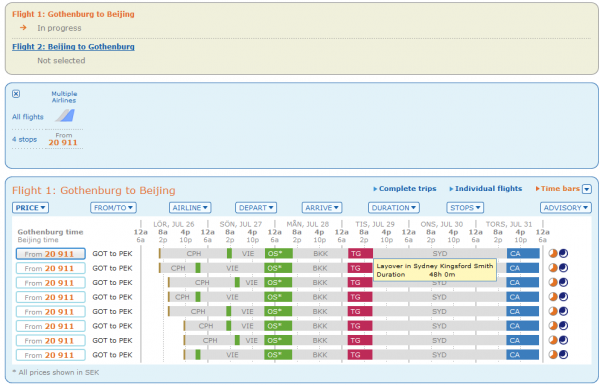
Task: Click the From 20 911 button in the last flight row
Action: pos(51,355)
